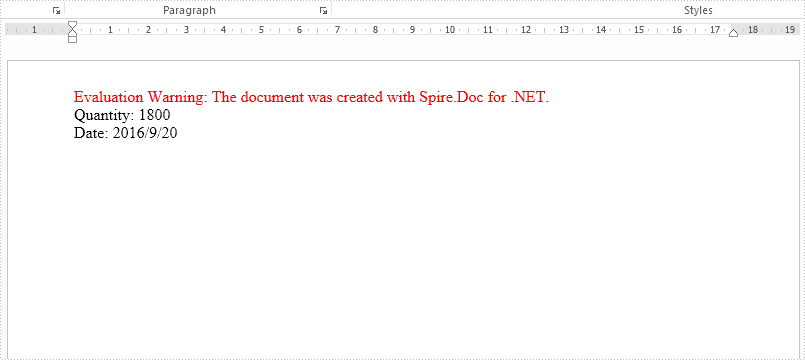Open the Font dialog launcher left of Paragraph

pyautogui.click(x=56, y=10)
